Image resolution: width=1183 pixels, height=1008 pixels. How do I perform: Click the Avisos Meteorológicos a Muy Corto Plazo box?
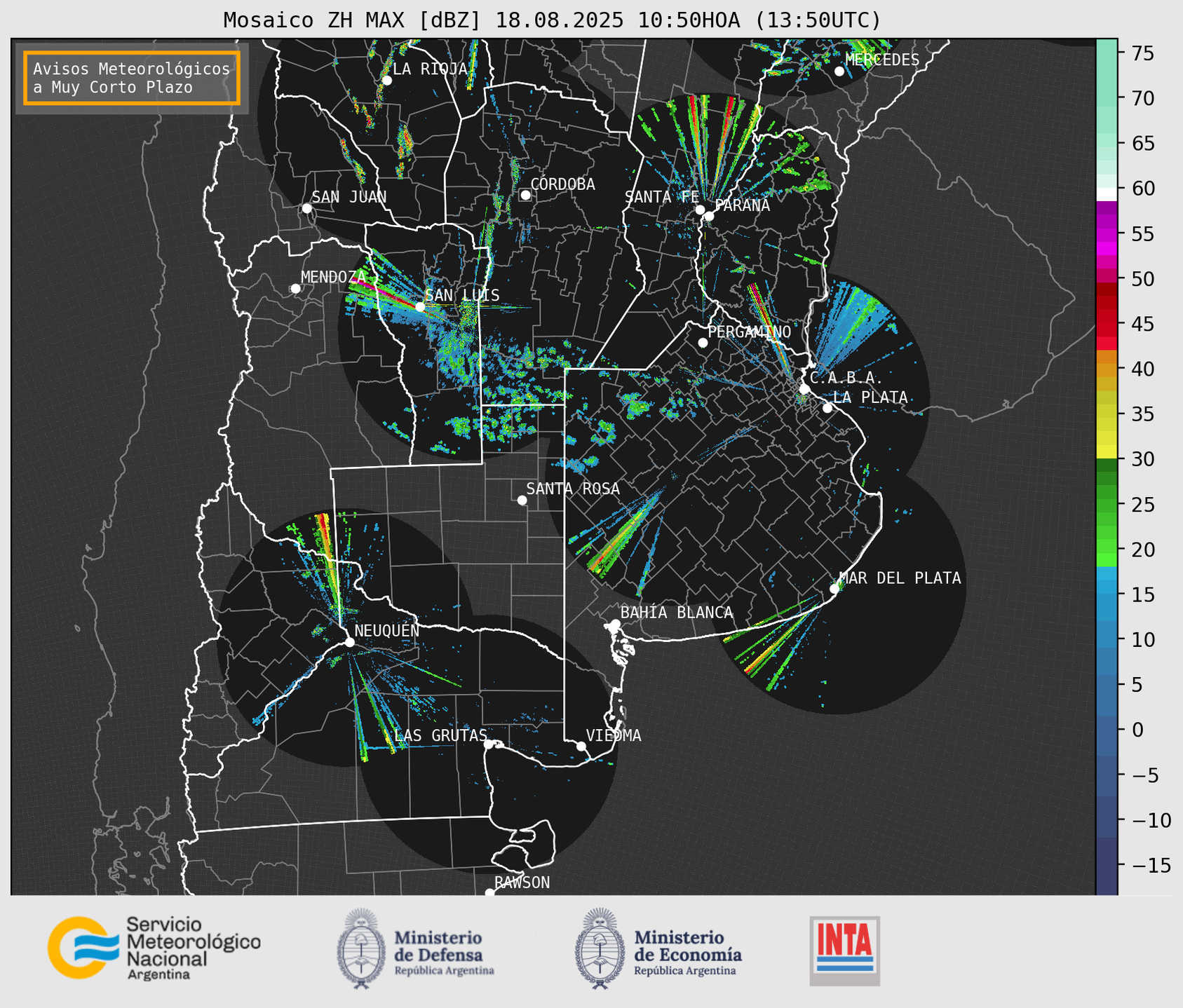tap(132, 78)
